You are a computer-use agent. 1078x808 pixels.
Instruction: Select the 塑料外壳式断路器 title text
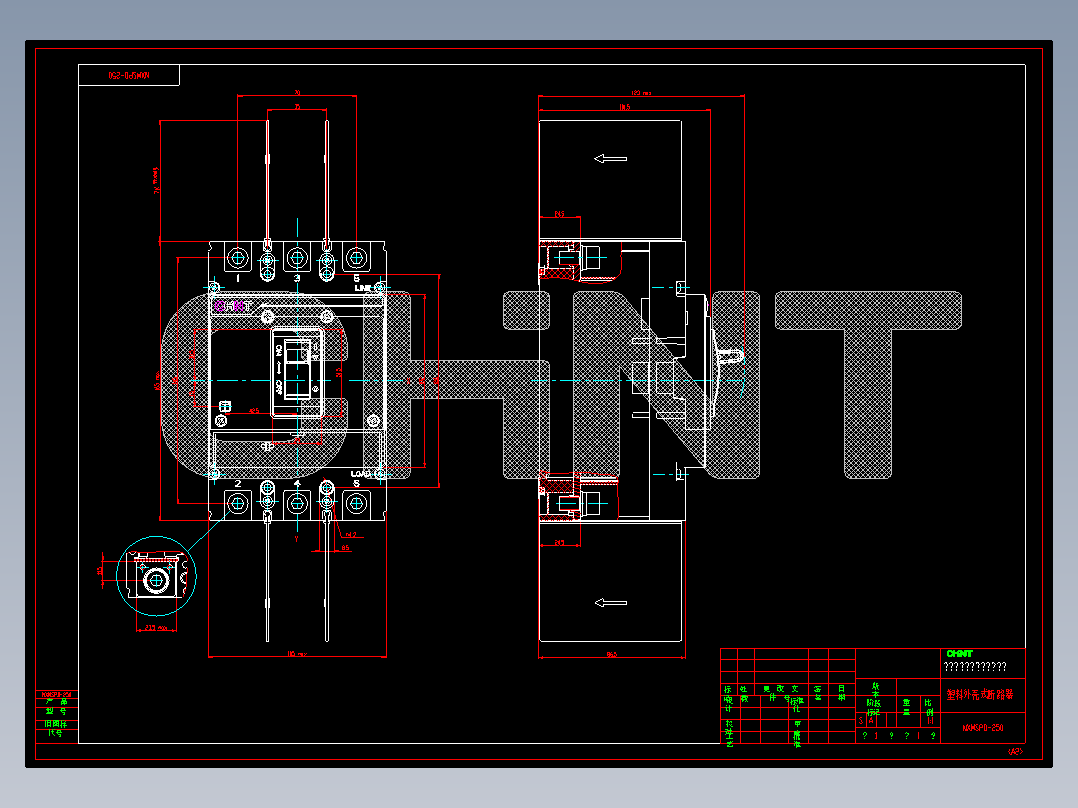980,695
